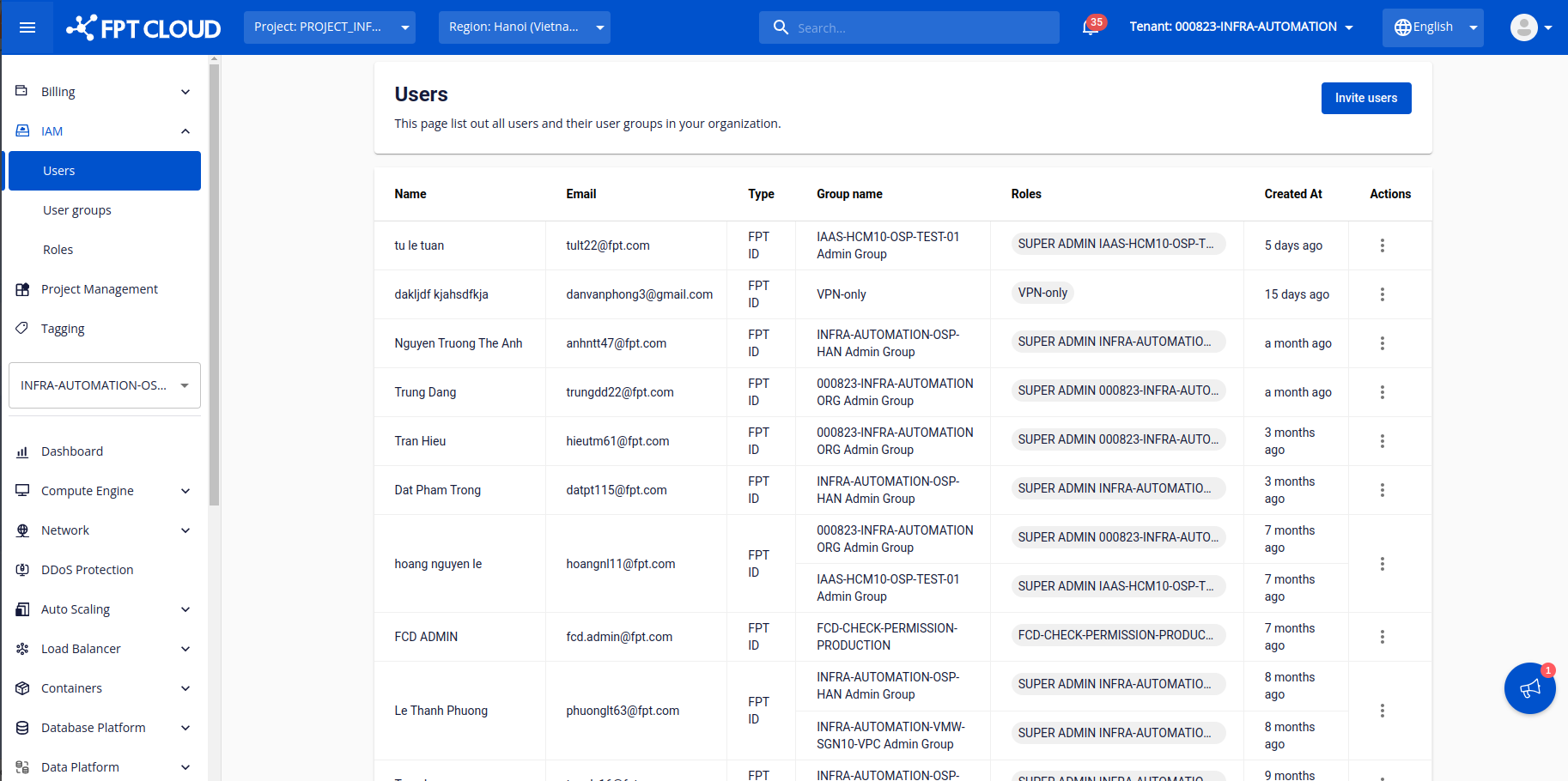Open the user avatar account menu
The width and height of the screenshot is (1568, 781).
(x=1530, y=27)
